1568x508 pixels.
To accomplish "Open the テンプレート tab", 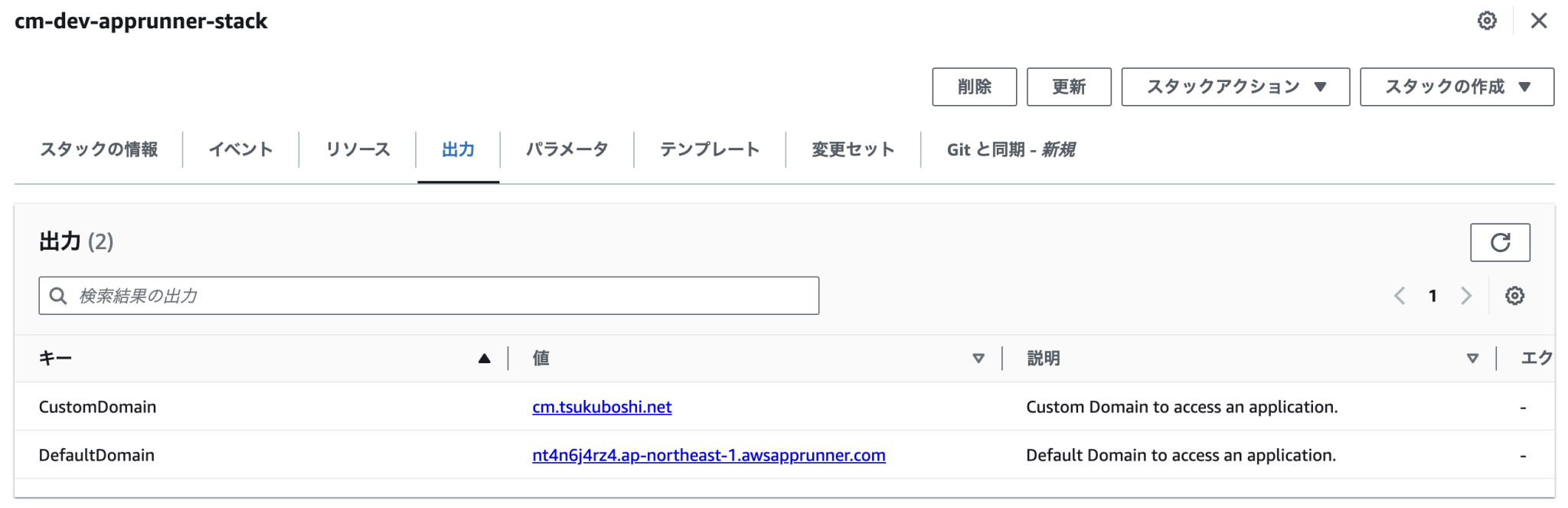I will [708, 149].
